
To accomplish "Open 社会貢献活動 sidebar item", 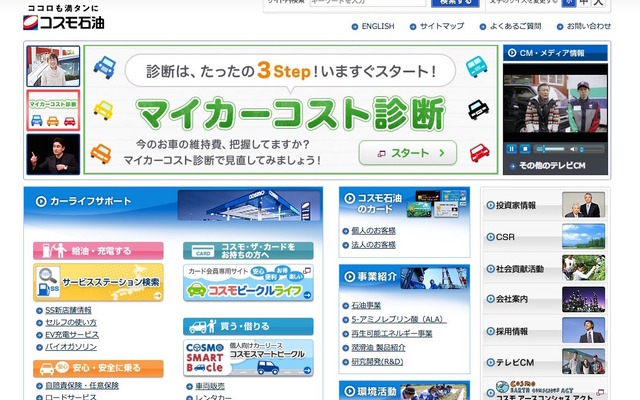I will [545, 268].
